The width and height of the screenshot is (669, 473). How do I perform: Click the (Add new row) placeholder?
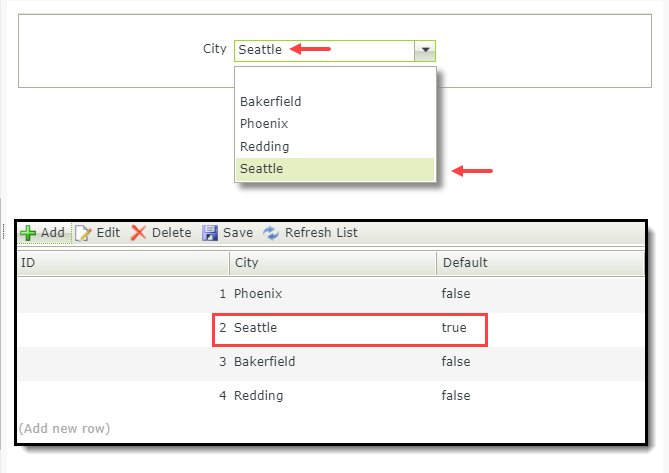pyautogui.click(x=64, y=428)
